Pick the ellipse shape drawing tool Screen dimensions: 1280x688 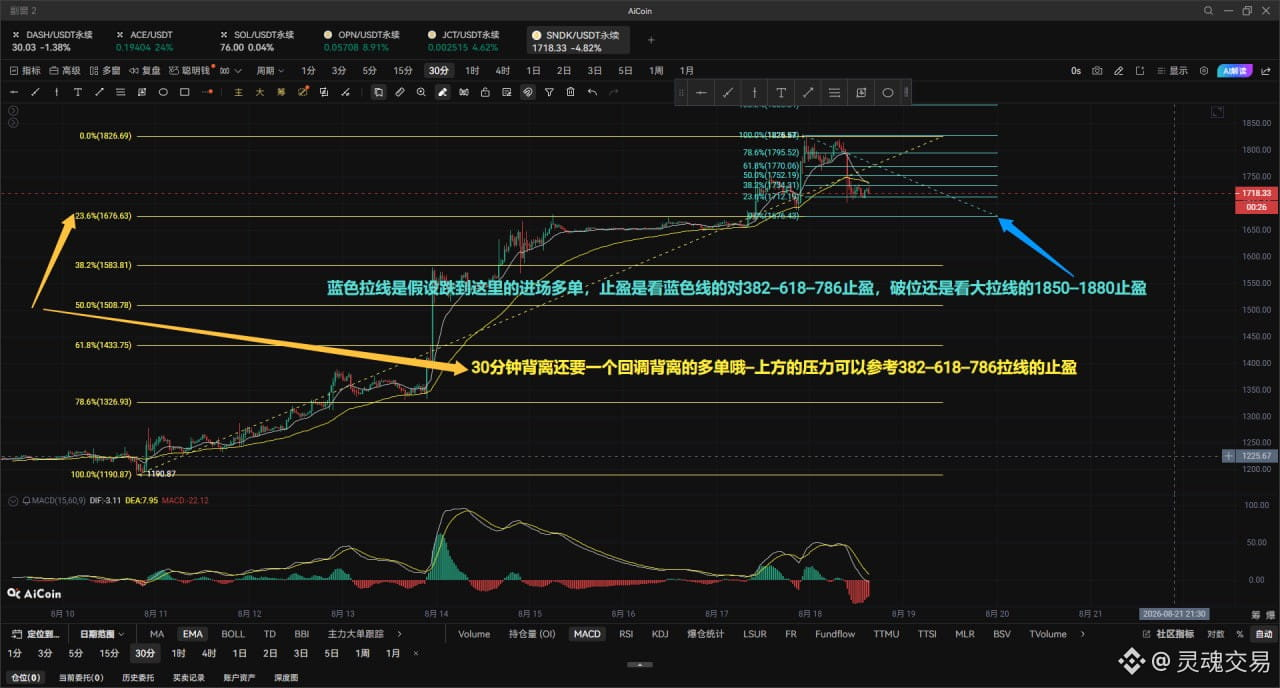click(163, 92)
